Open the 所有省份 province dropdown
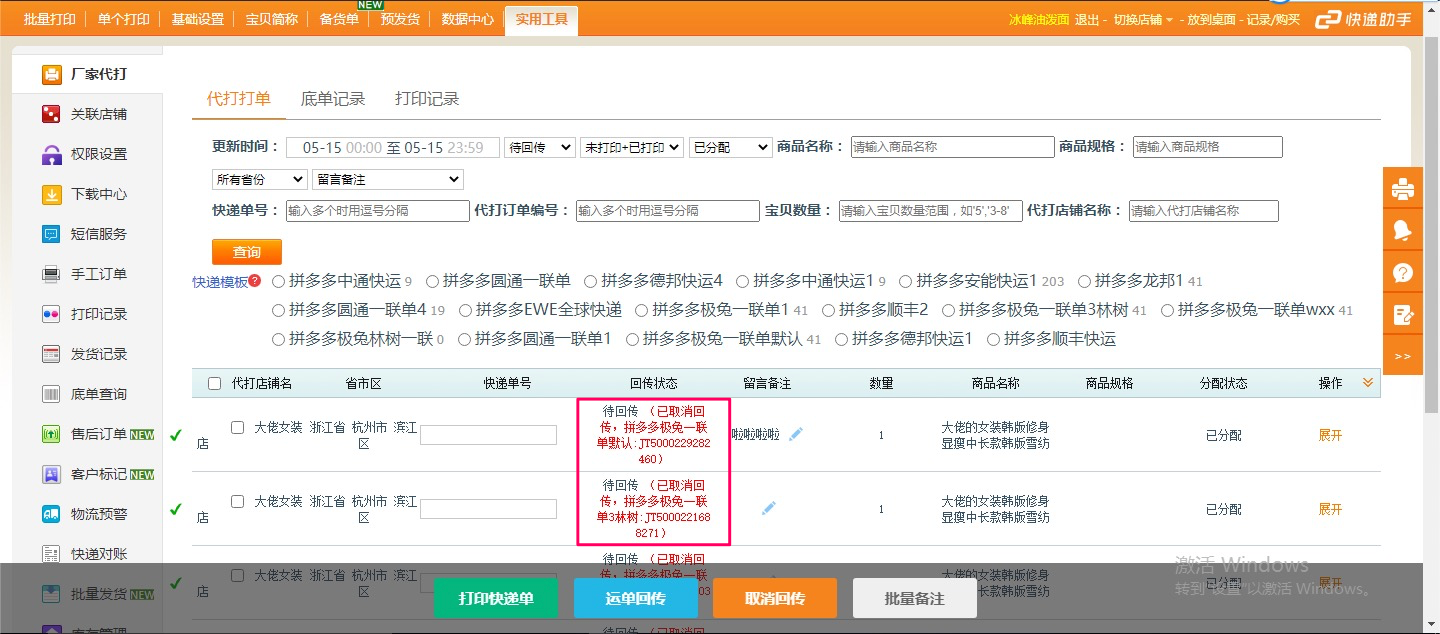This screenshot has width=1440, height=634. 260,179
